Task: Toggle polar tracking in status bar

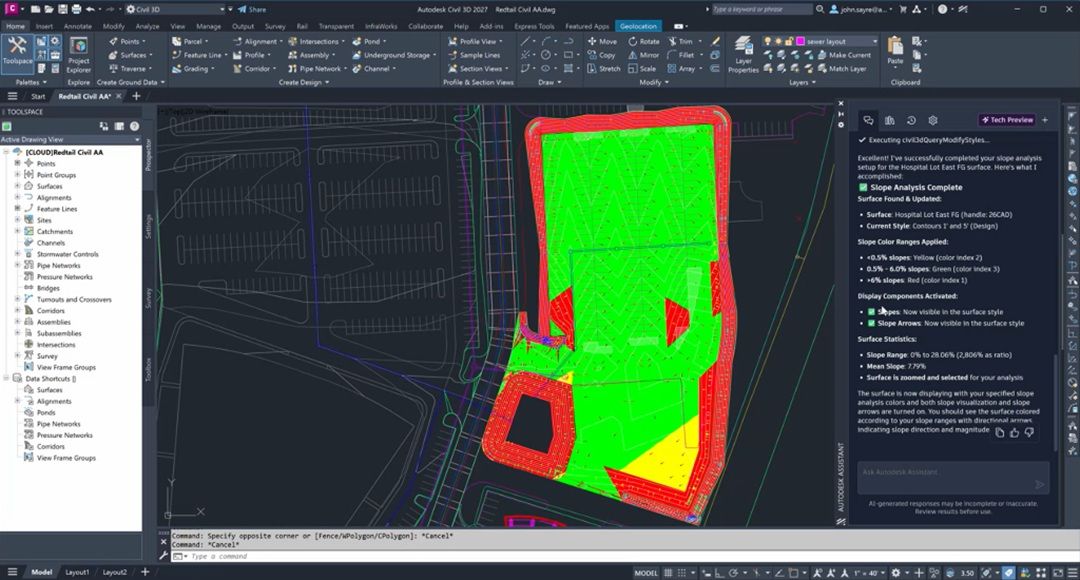Action: pyautogui.click(x=734, y=572)
